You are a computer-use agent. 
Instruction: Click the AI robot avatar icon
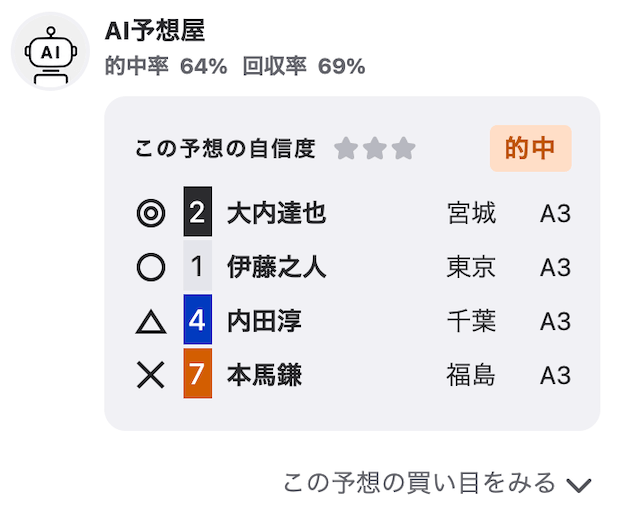[50, 51]
